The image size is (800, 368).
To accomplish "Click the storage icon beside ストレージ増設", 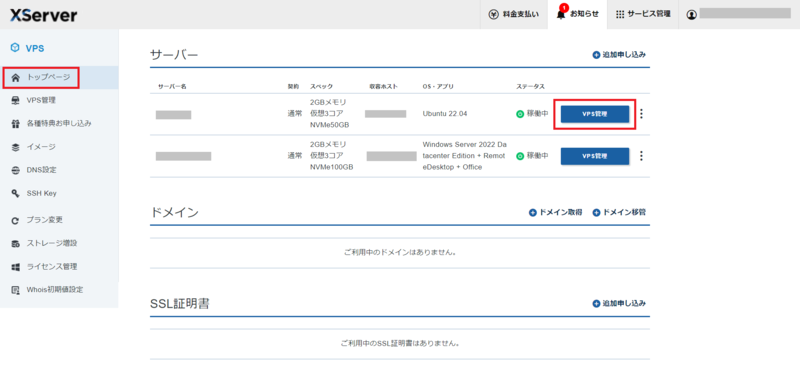I will (15, 243).
